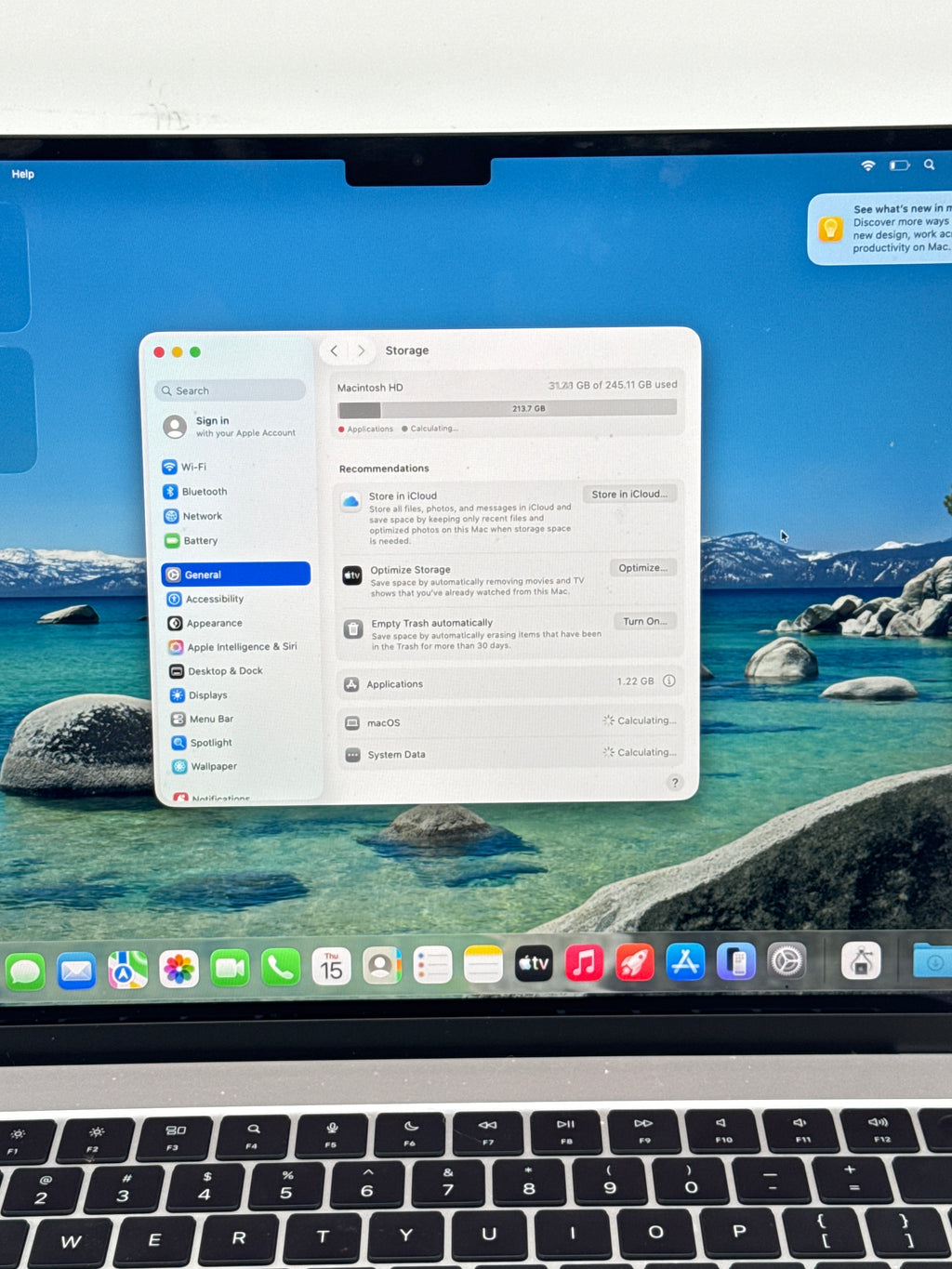Launch Reminders from the Dock

[432, 965]
